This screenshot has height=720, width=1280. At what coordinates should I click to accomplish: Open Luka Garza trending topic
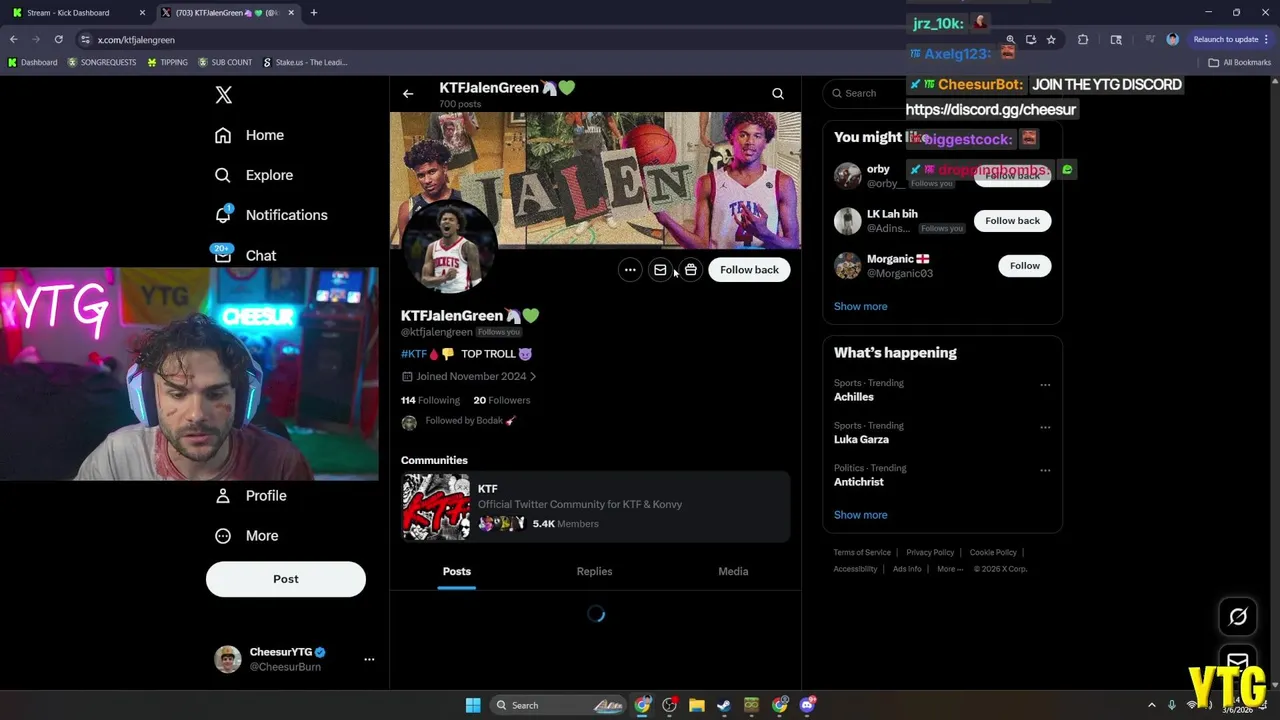pyautogui.click(x=861, y=440)
